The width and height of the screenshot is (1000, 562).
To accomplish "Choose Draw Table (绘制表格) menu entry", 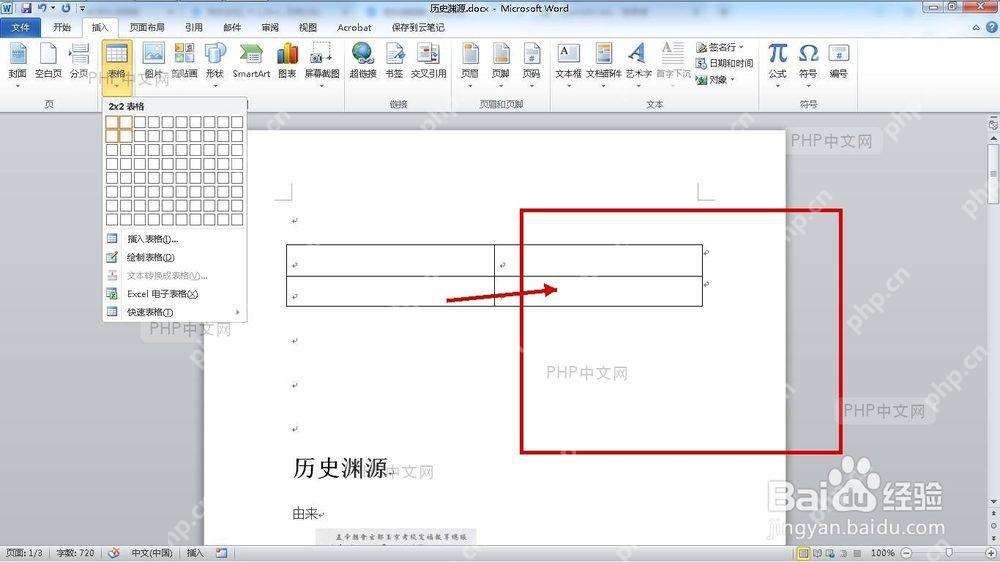I will (174, 257).
